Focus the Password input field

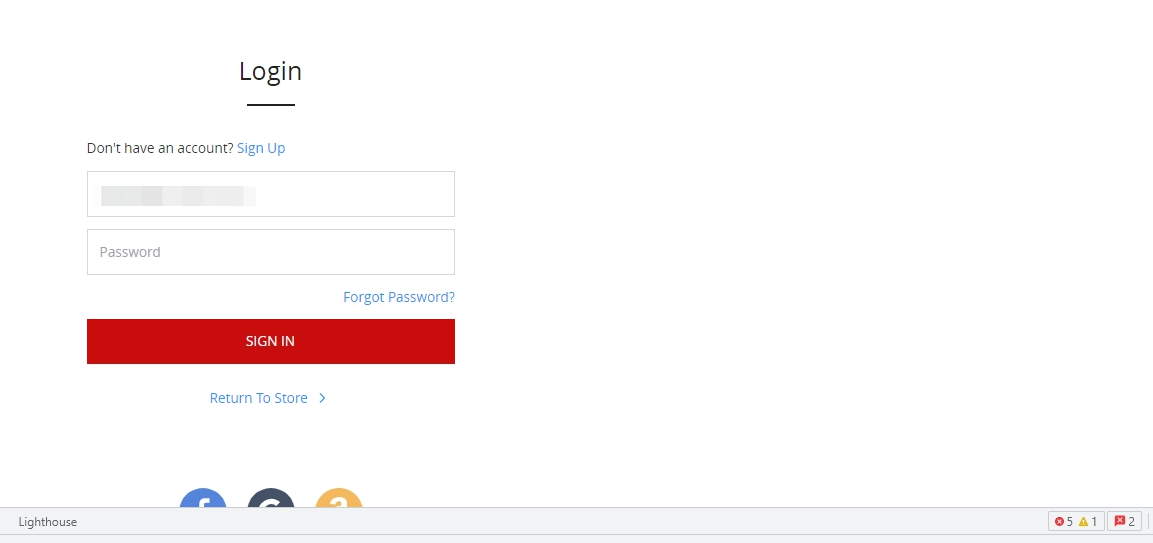point(271,252)
